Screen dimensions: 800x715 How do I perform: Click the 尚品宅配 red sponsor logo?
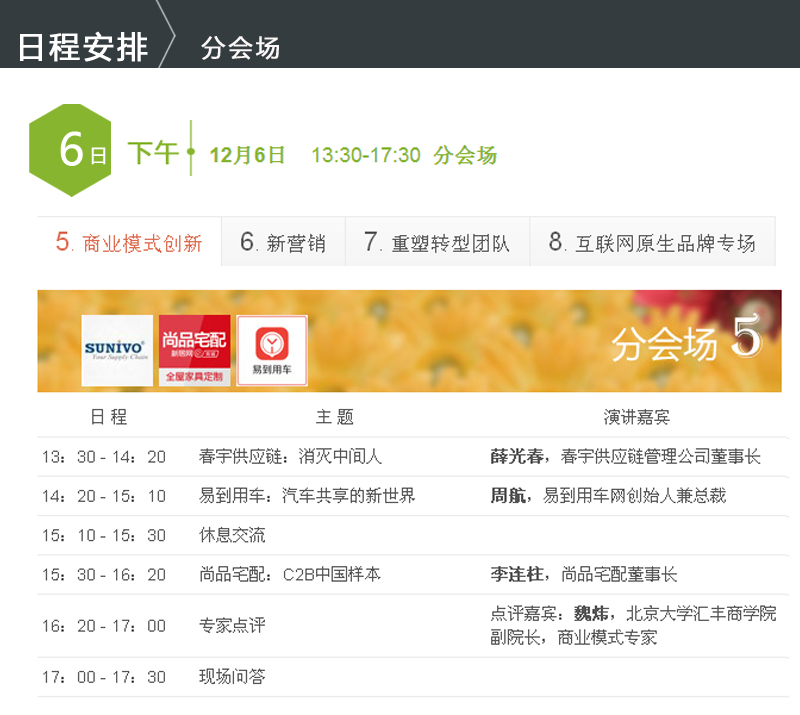(194, 350)
